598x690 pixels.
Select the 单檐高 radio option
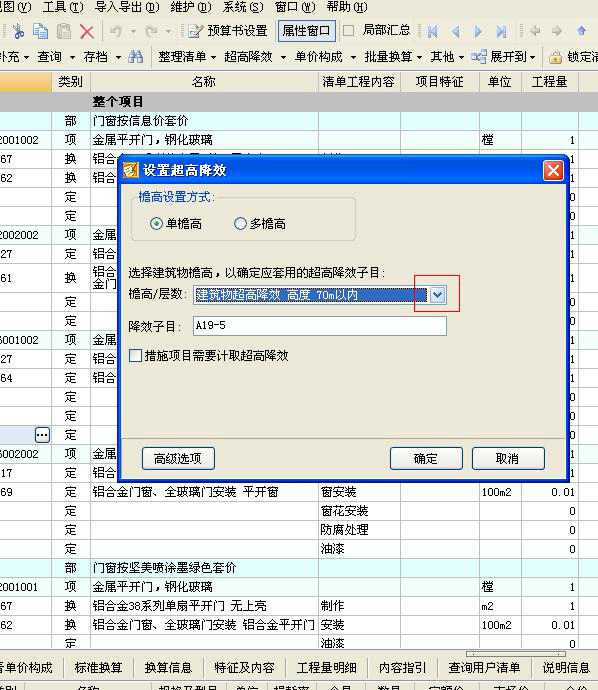[156, 224]
